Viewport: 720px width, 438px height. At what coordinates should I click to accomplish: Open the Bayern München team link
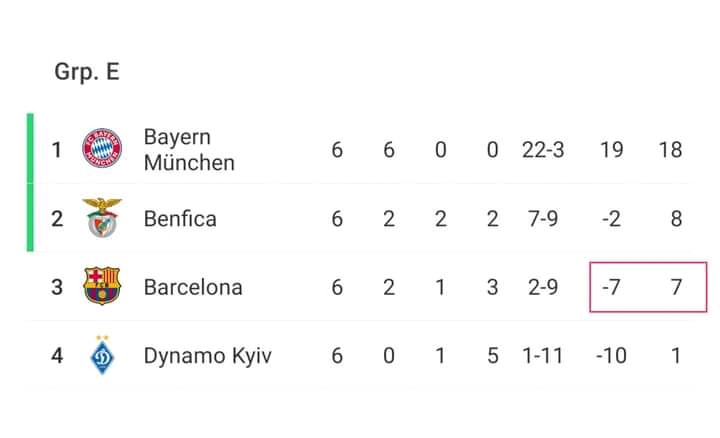189,150
